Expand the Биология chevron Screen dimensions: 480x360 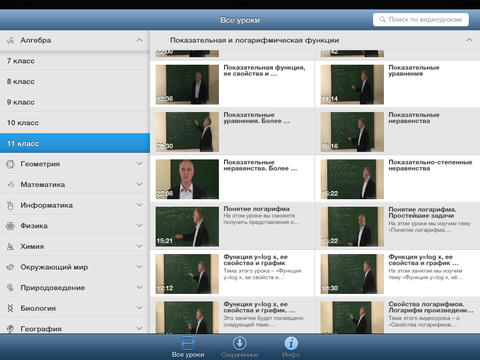point(139,308)
